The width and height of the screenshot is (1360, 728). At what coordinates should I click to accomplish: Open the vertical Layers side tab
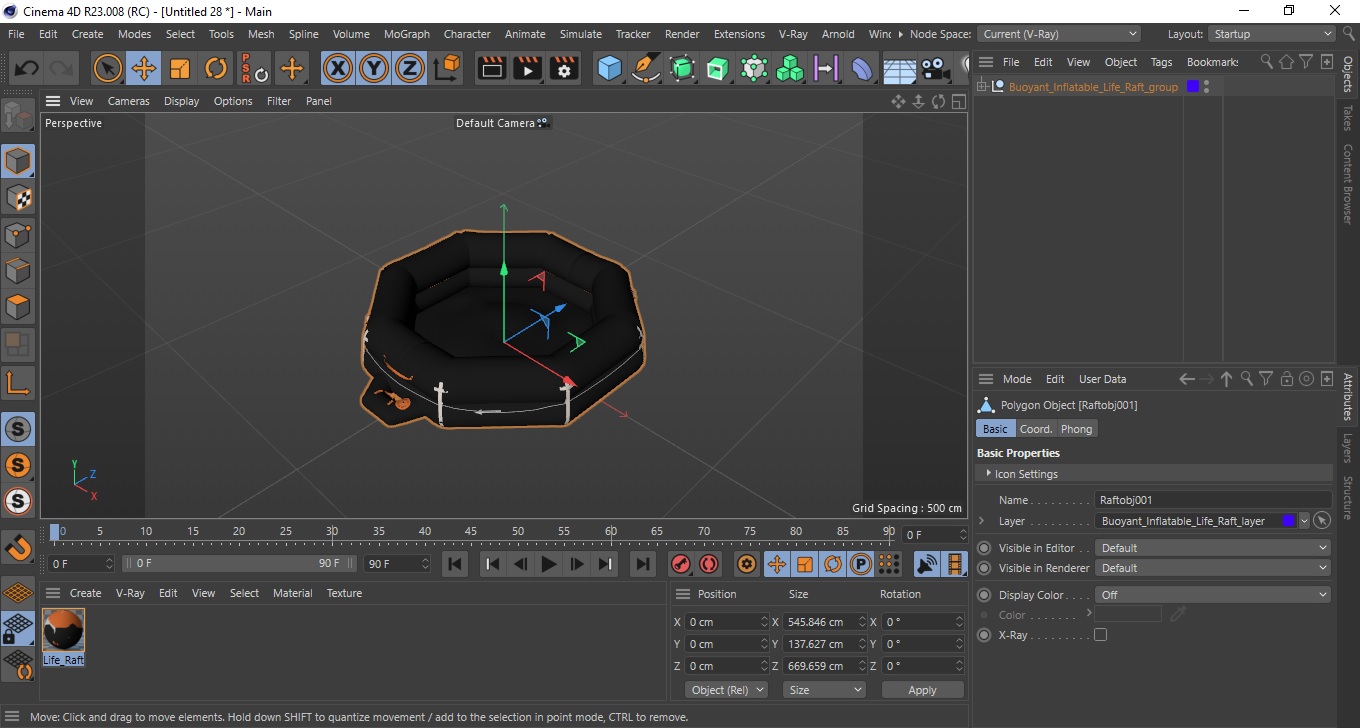pyautogui.click(x=1347, y=447)
